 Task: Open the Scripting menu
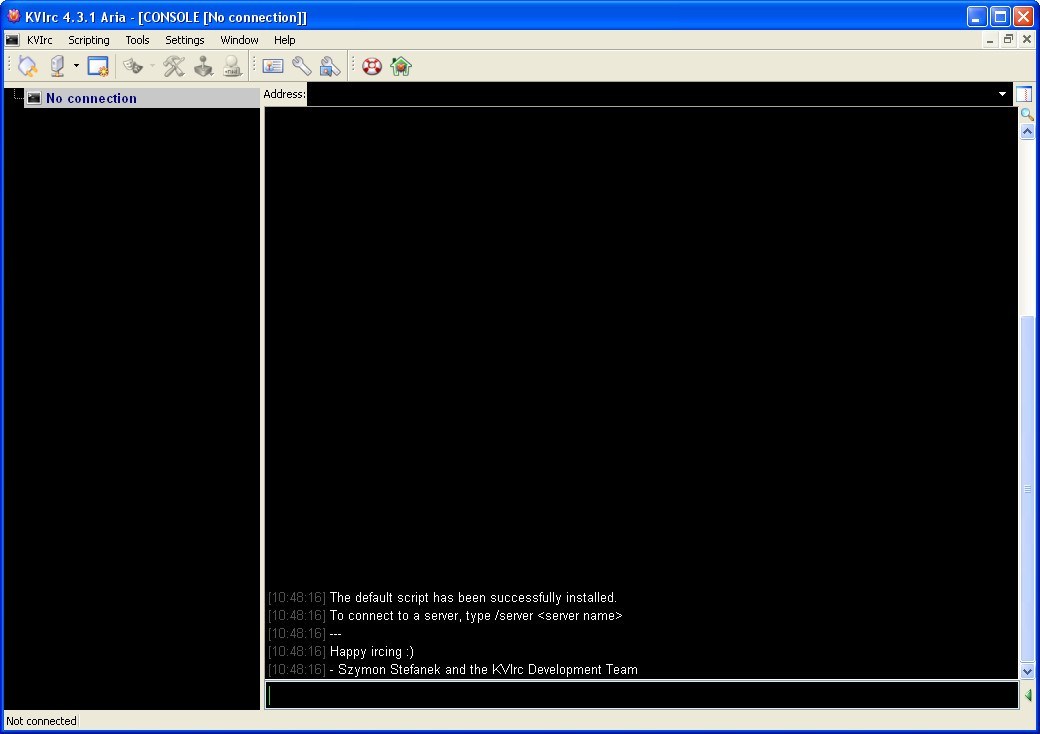coord(89,40)
